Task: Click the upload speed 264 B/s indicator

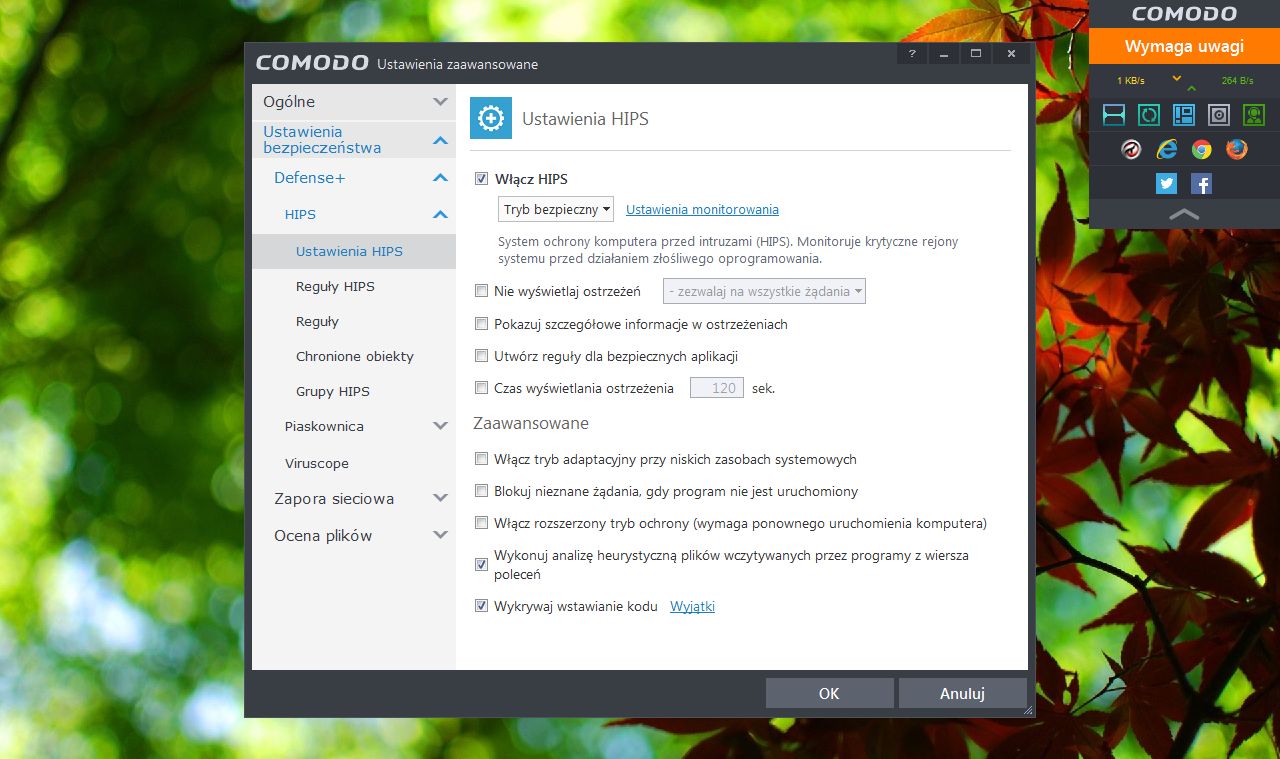Action: (1237, 80)
